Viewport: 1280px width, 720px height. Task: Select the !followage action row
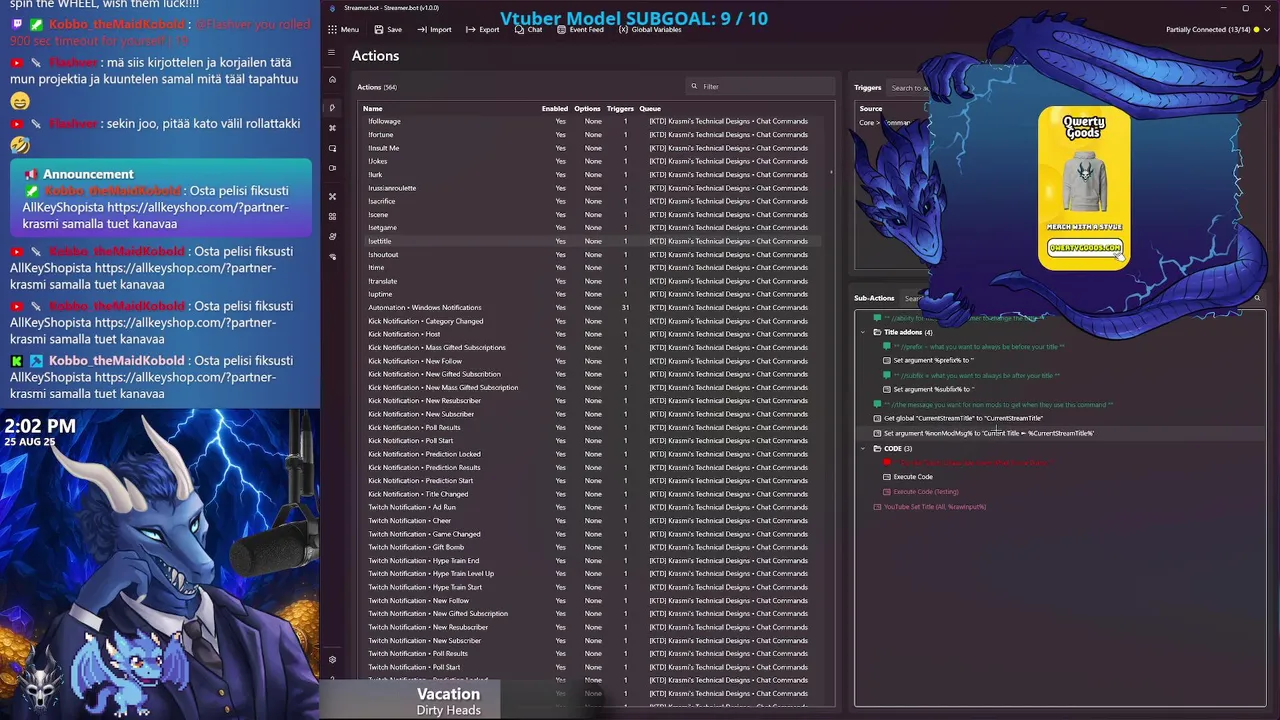590,121
